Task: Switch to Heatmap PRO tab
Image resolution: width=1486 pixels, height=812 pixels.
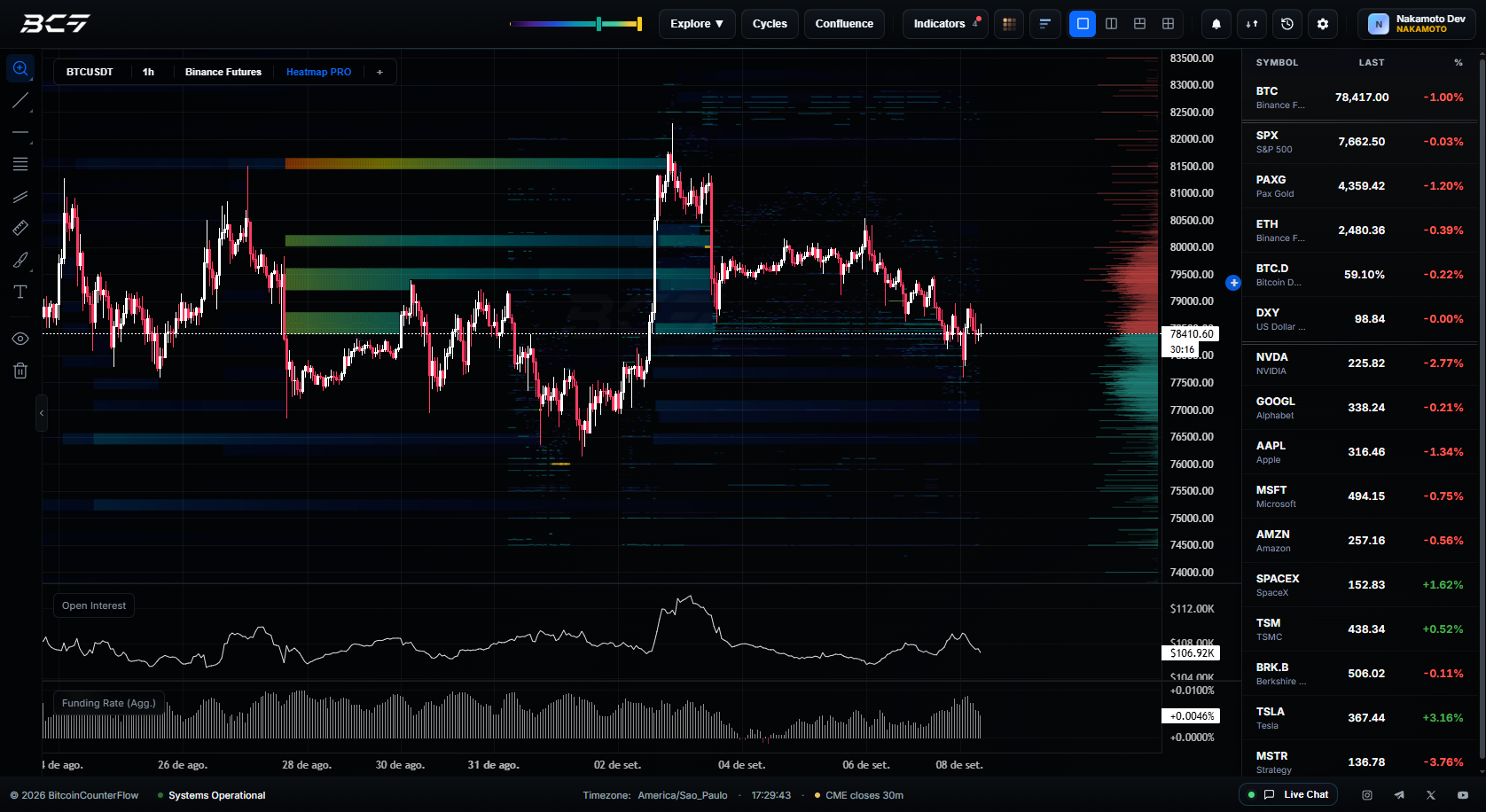Action: tap(318, 72)
